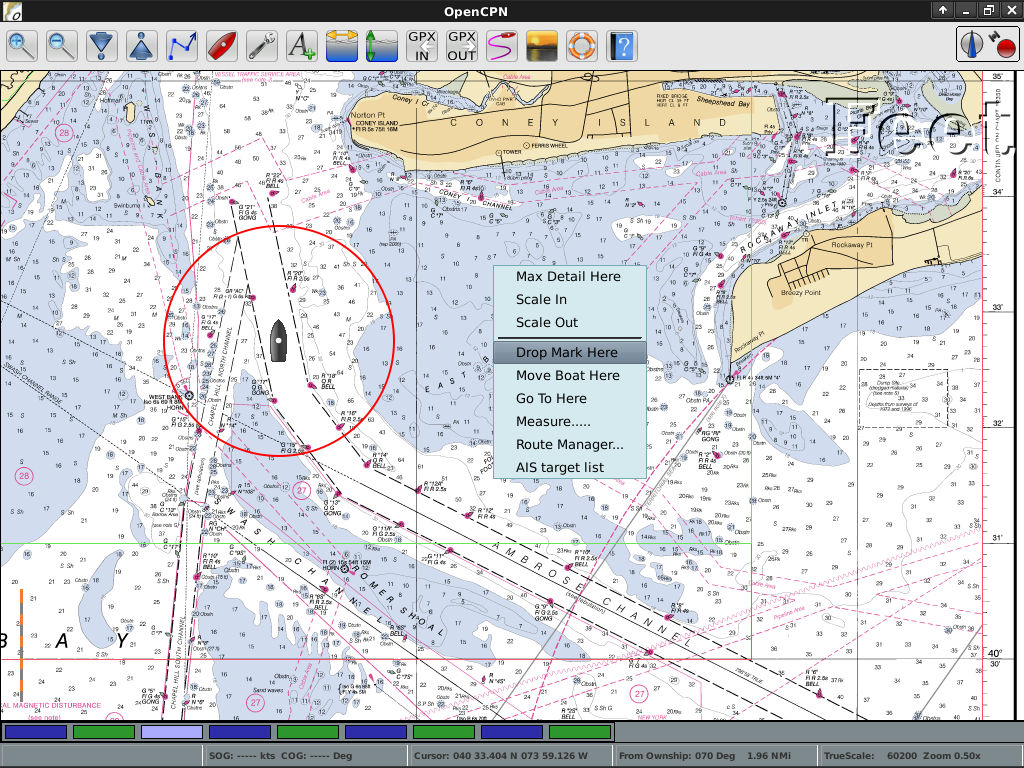Open Help via question mark icon
Image resolution: width=1024 pixels, height=768 pixels.
pyautogui.click(x=622, y=46)
